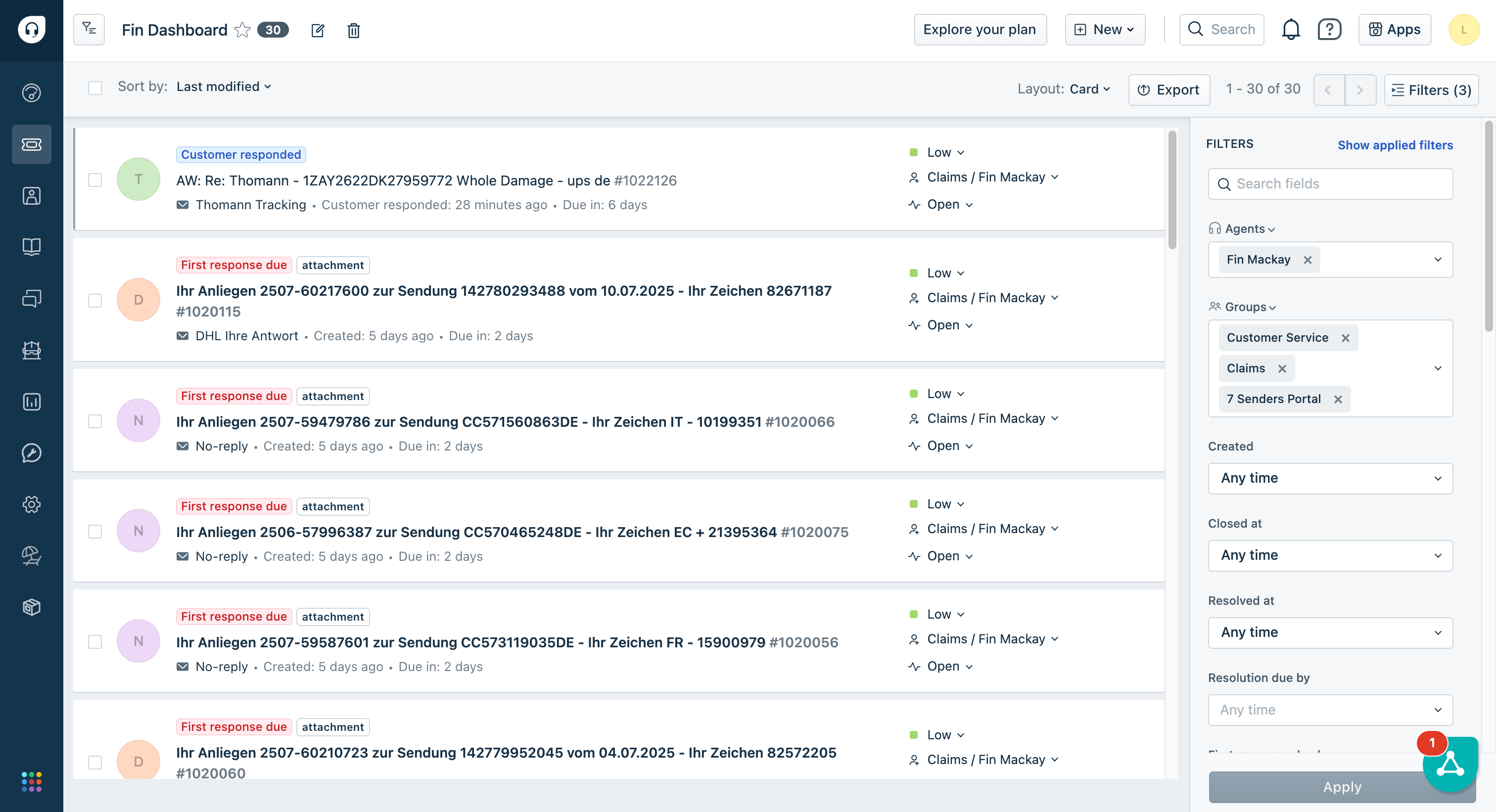
Task: Click Show applied filters link
Action: [x=1395, y=145]
